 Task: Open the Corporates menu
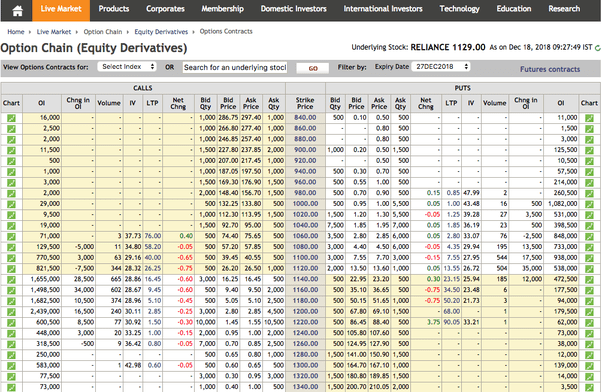[165, 9]
